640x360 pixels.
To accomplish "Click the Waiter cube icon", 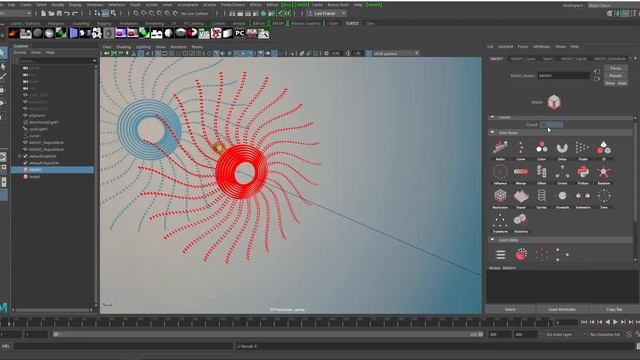I will point(554,102).
